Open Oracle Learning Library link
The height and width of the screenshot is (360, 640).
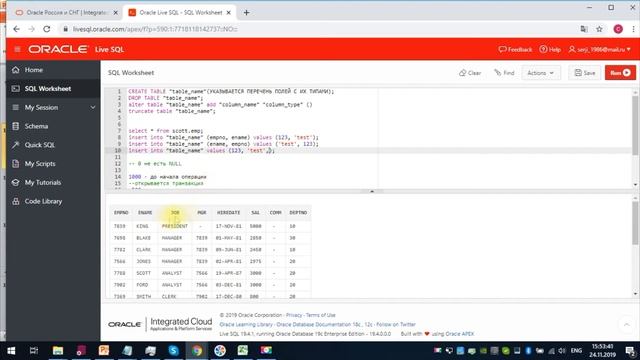tap(246, 324)
